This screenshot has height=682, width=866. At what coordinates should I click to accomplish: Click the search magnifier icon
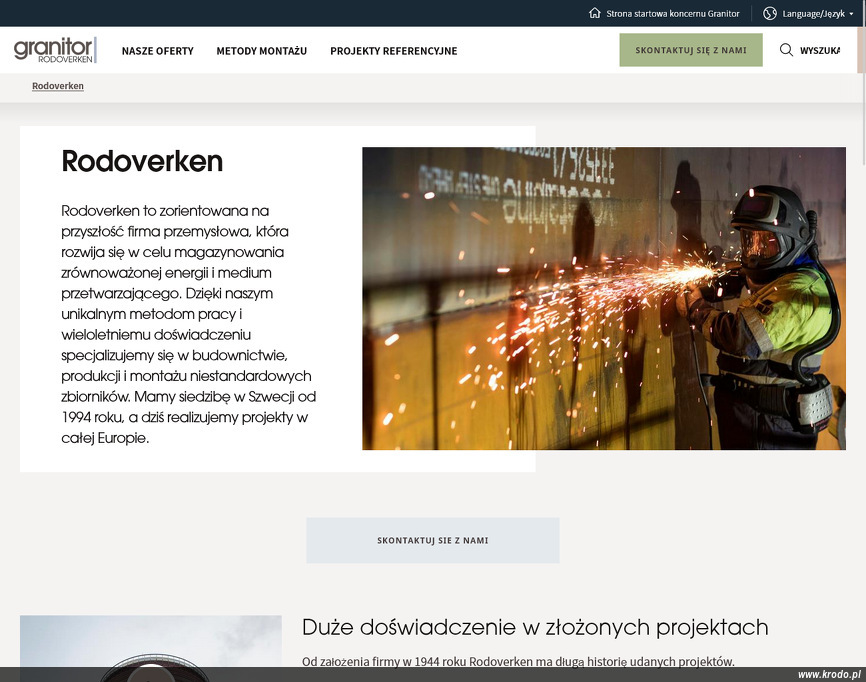pyautogui.click(x=786, y=50)
